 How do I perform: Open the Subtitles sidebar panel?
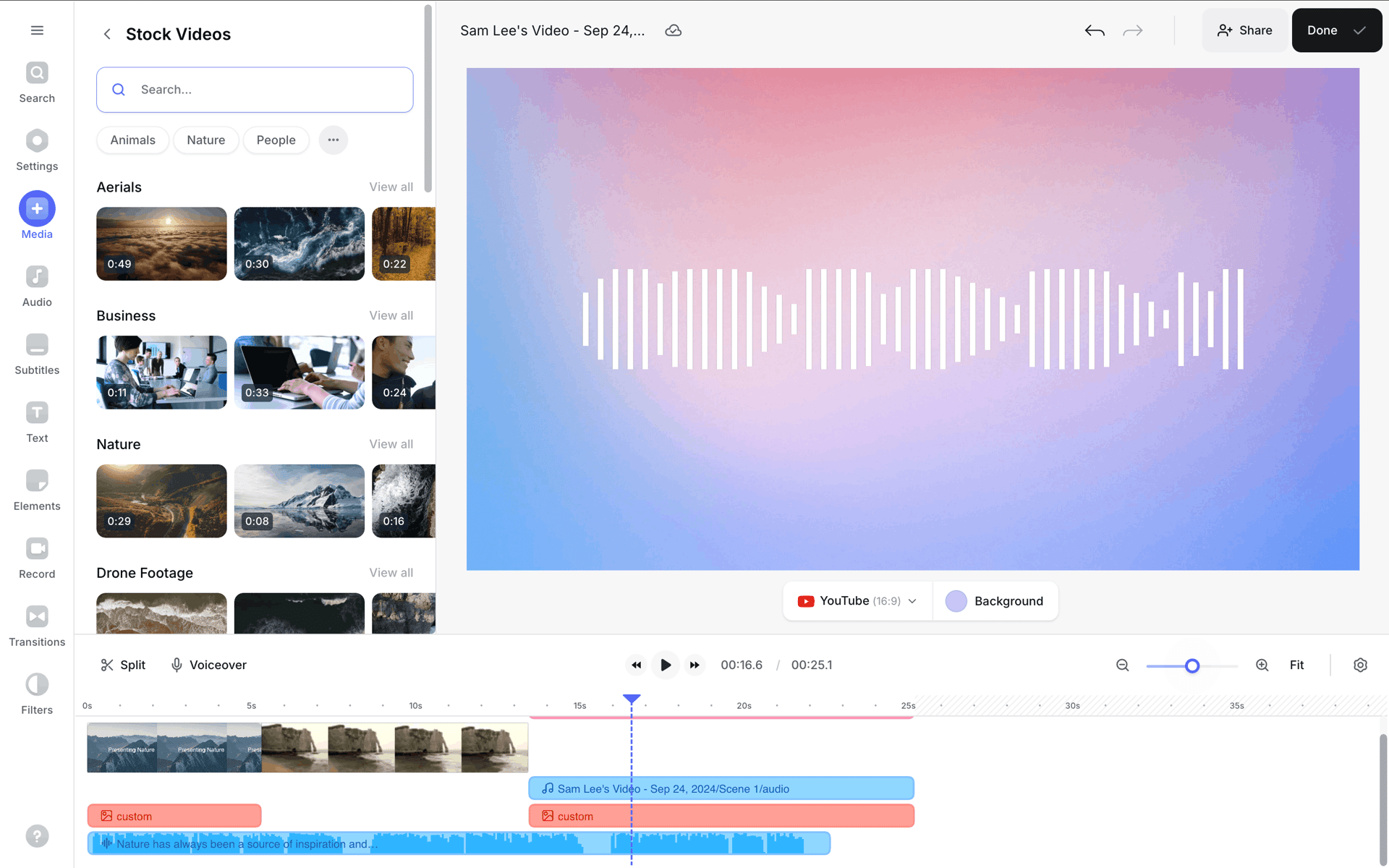pyautogui.click(x=37, y=355)
